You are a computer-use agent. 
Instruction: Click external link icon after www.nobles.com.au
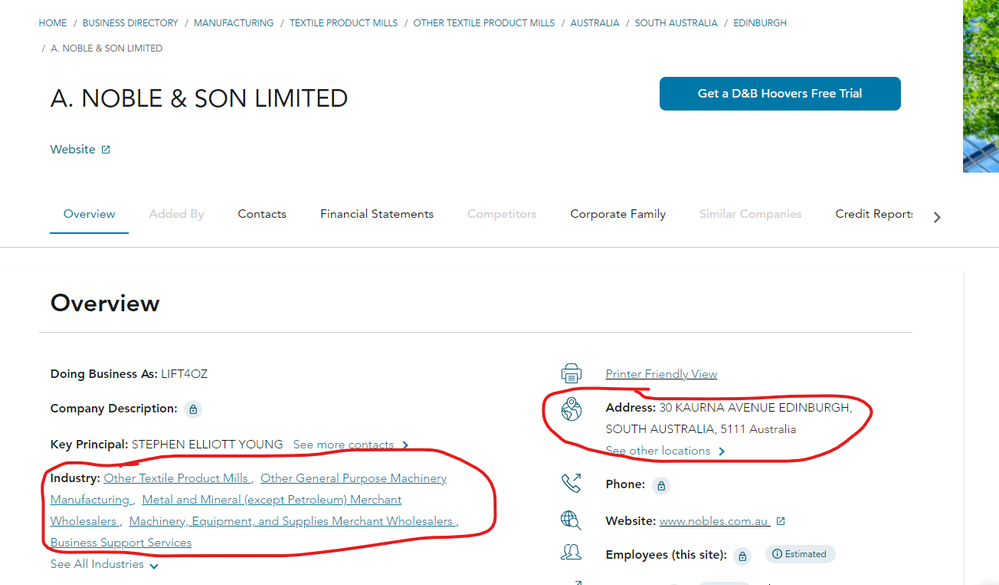[x=781, y=521]
